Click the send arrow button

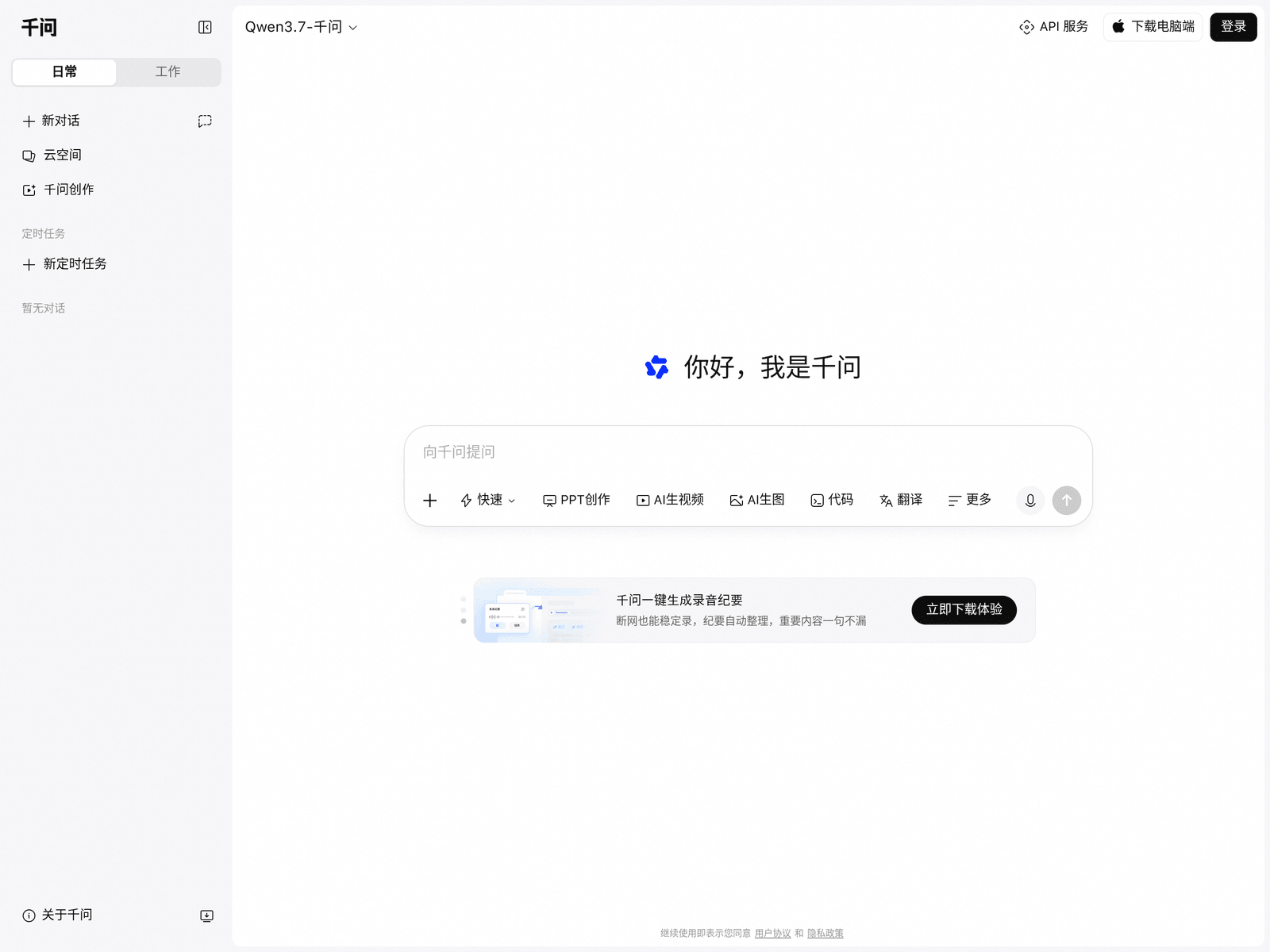1067,501
